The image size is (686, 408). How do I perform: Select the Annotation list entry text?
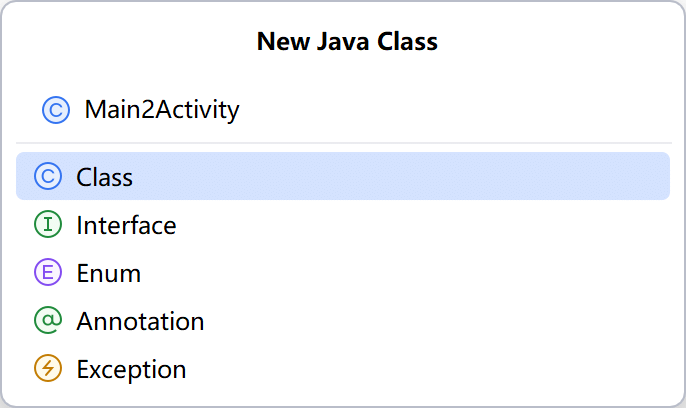(140, 321)
